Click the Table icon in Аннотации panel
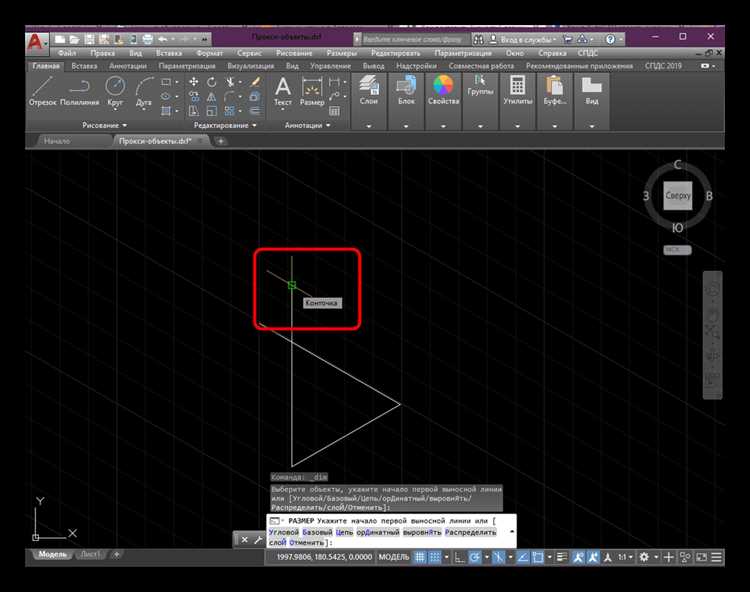Image resolution: width=750 pixels, height=592 pixels. (x=334, y=111)
